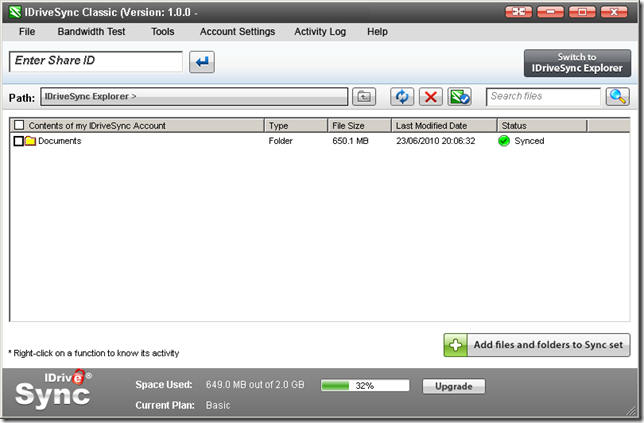
Task: Click the IDriveSync title bar logo icon
Action: [15, 12]
